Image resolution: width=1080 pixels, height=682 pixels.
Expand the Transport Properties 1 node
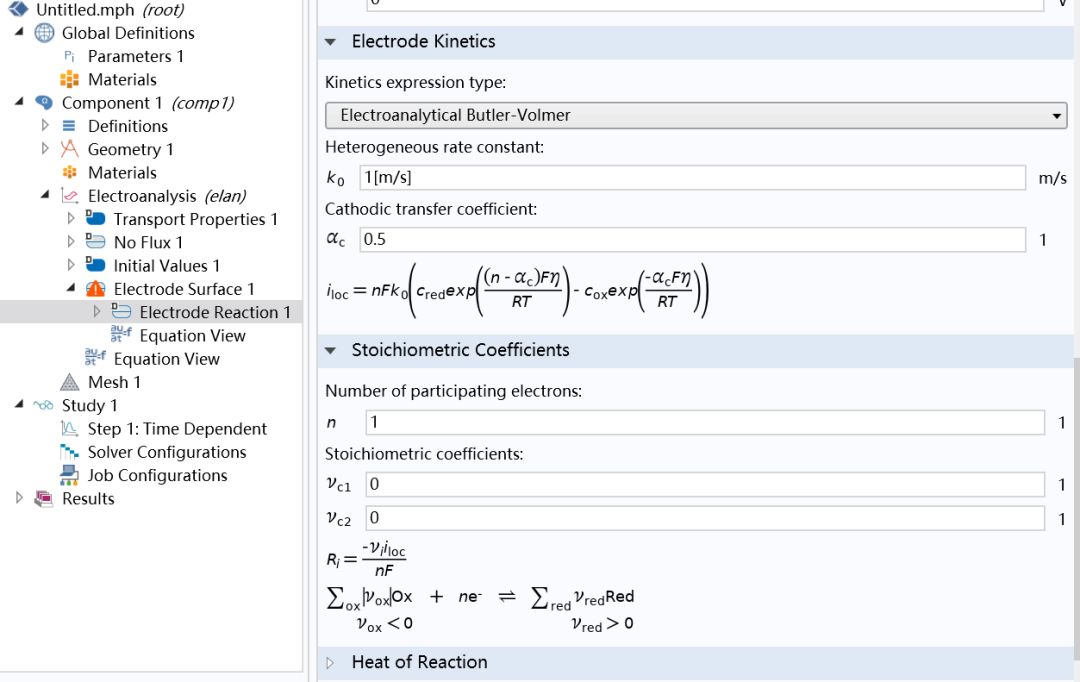tap(71, 219)
